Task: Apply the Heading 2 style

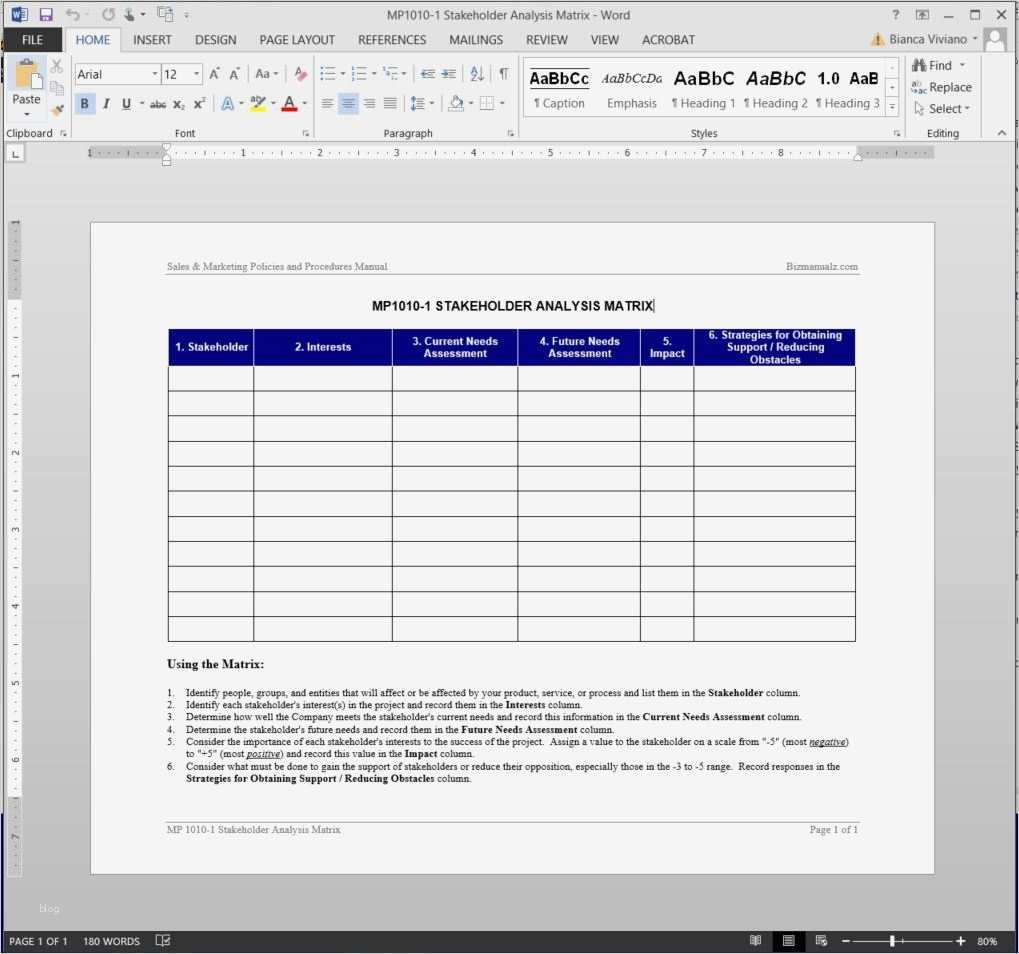Action: point(775,89)
